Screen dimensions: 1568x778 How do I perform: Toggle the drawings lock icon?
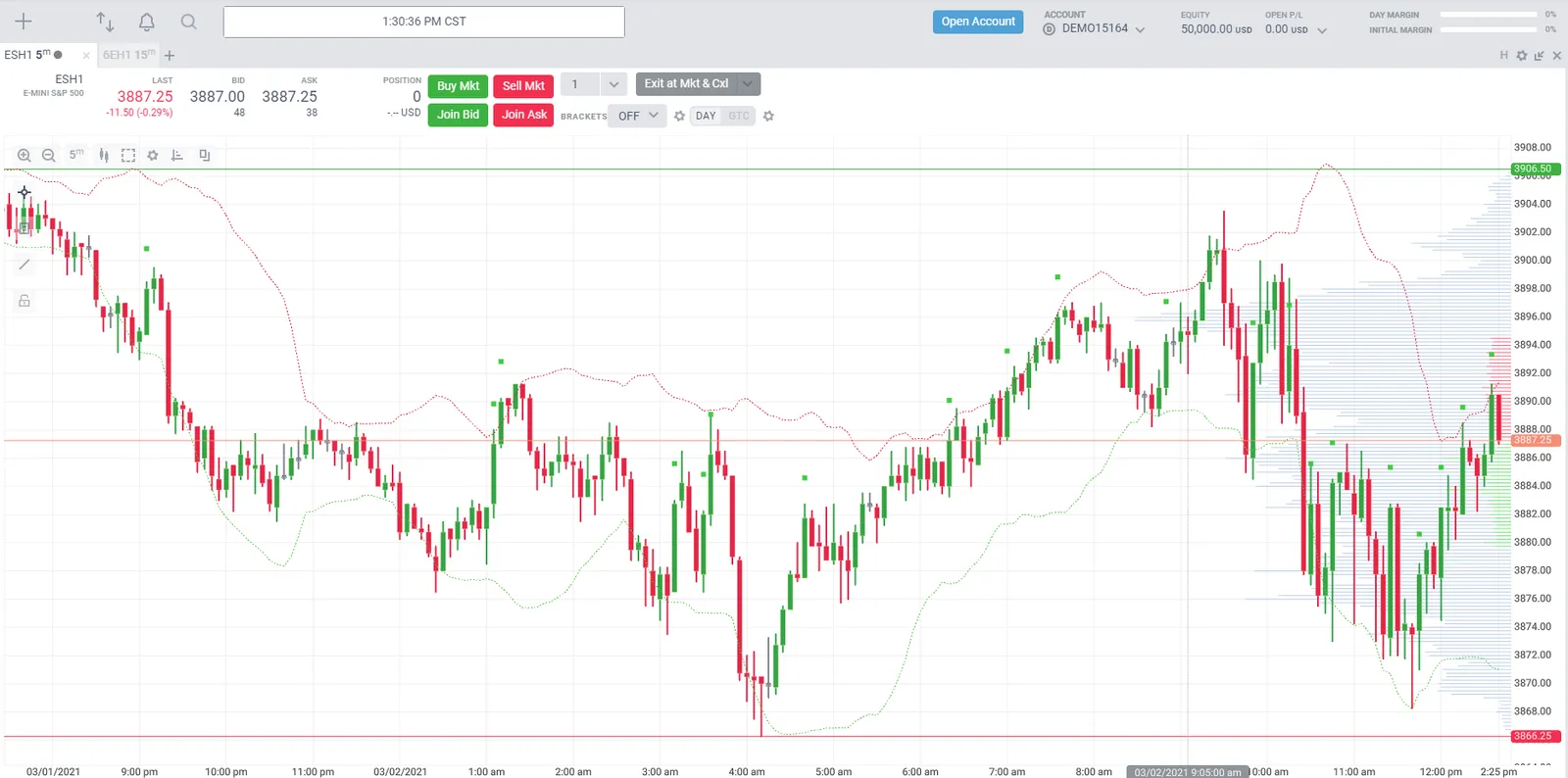(24, 301)
